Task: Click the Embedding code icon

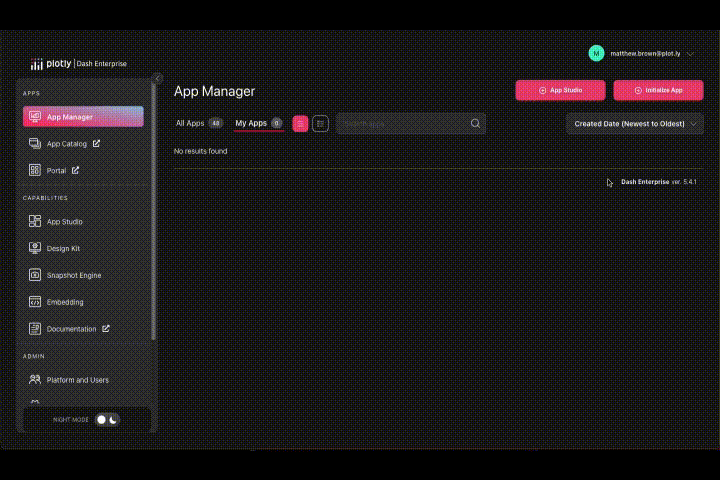Action: (35, 302)
